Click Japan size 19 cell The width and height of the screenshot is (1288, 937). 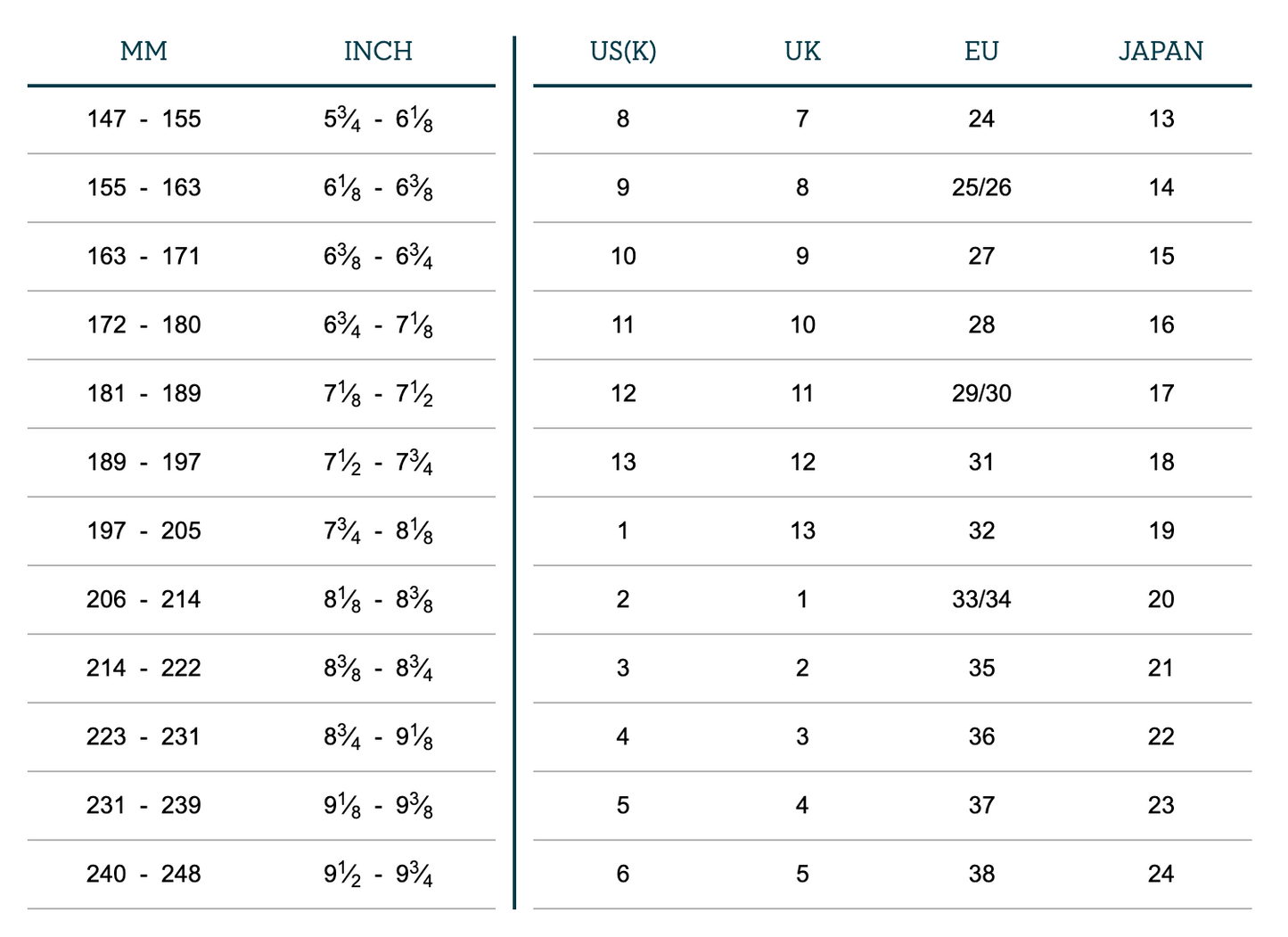coord(1161,531)
